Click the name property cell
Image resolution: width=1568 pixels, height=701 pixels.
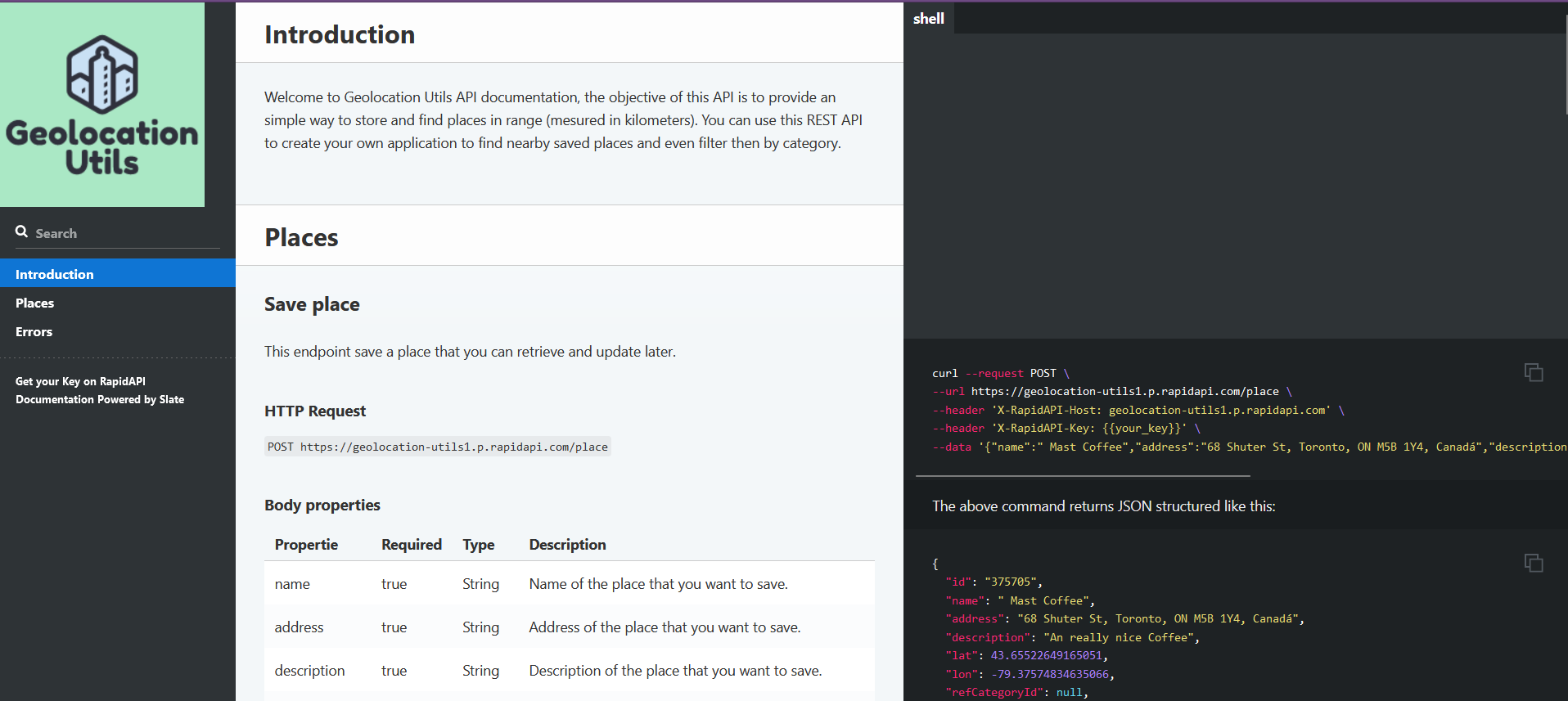(292, 584)
